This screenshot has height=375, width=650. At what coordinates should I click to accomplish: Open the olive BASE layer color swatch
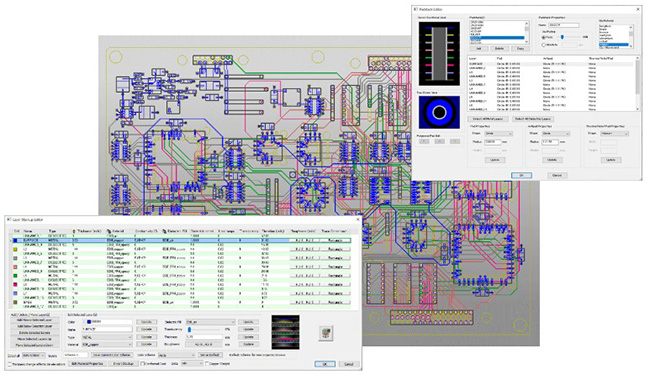[x=15, y=302]
